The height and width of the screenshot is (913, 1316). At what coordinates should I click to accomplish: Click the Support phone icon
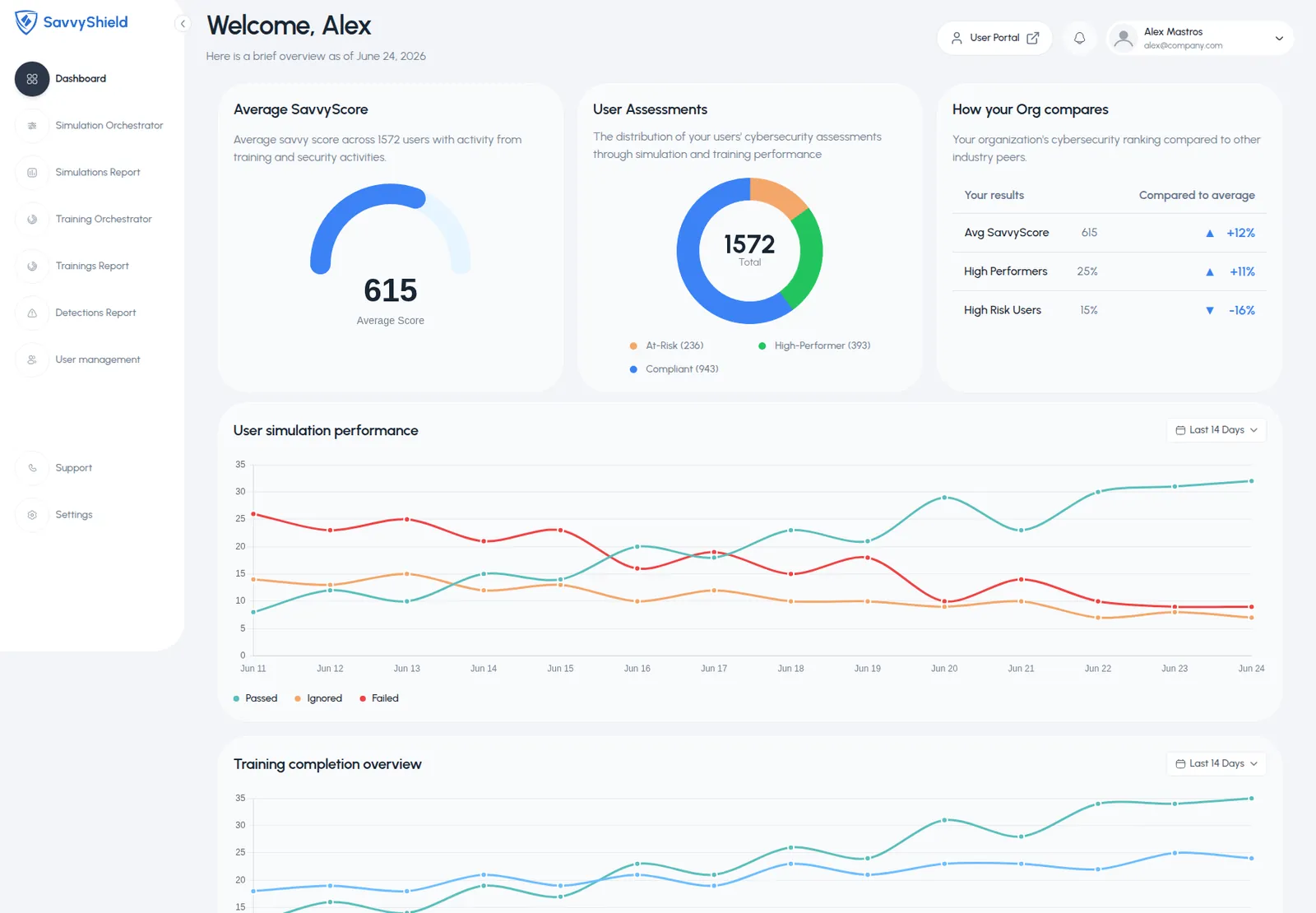click(x=32, y=468)
